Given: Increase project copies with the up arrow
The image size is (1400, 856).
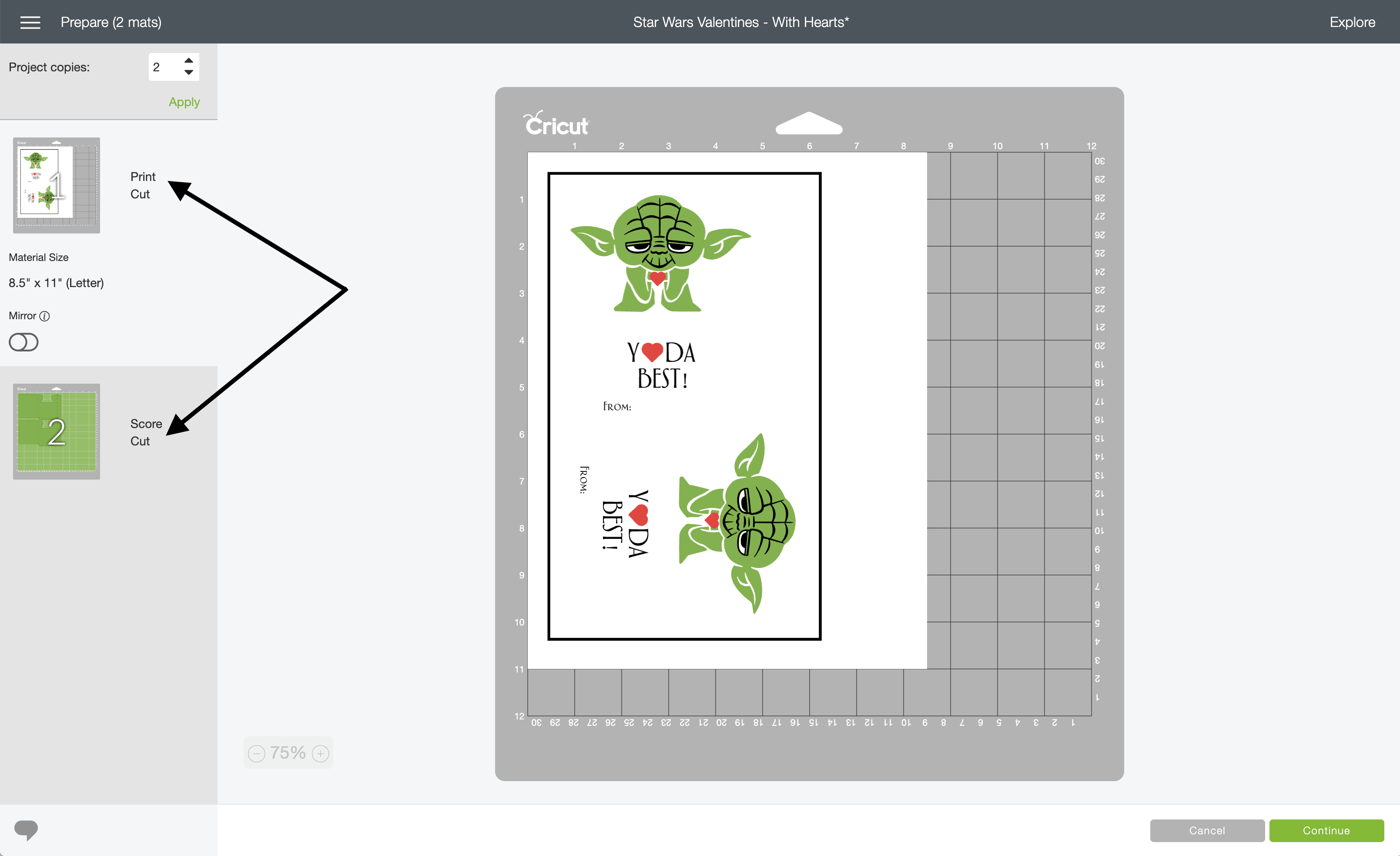Looking at the screenshot, I should tap(189, 60).
